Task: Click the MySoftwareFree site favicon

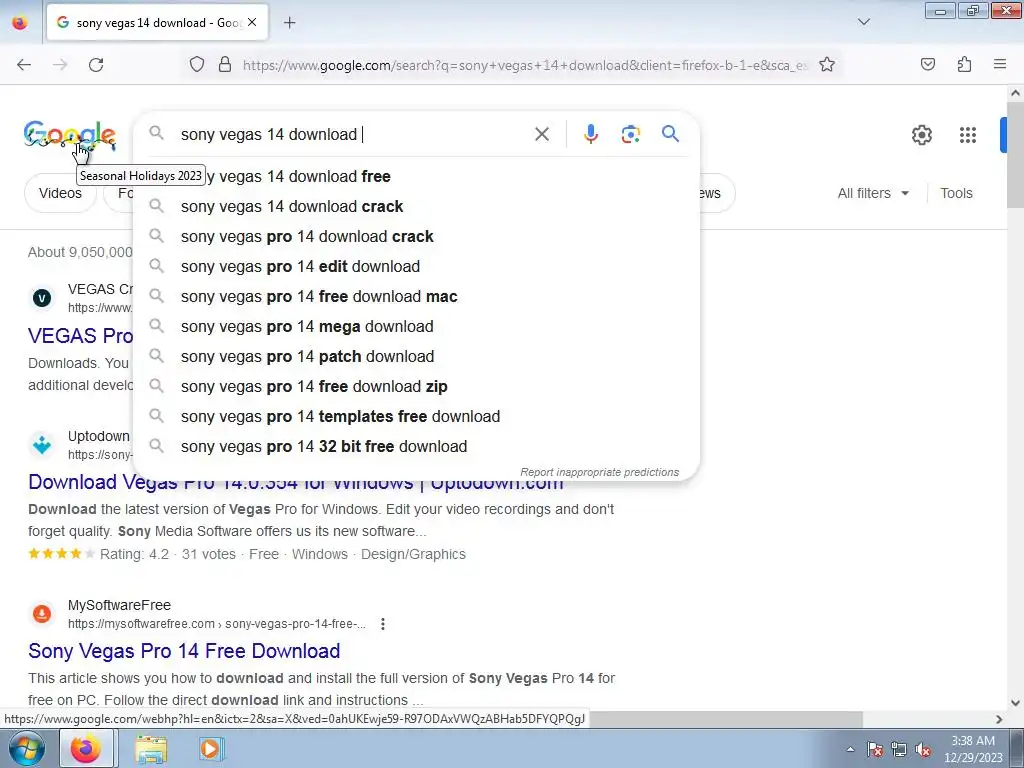Action: (42, 614)
